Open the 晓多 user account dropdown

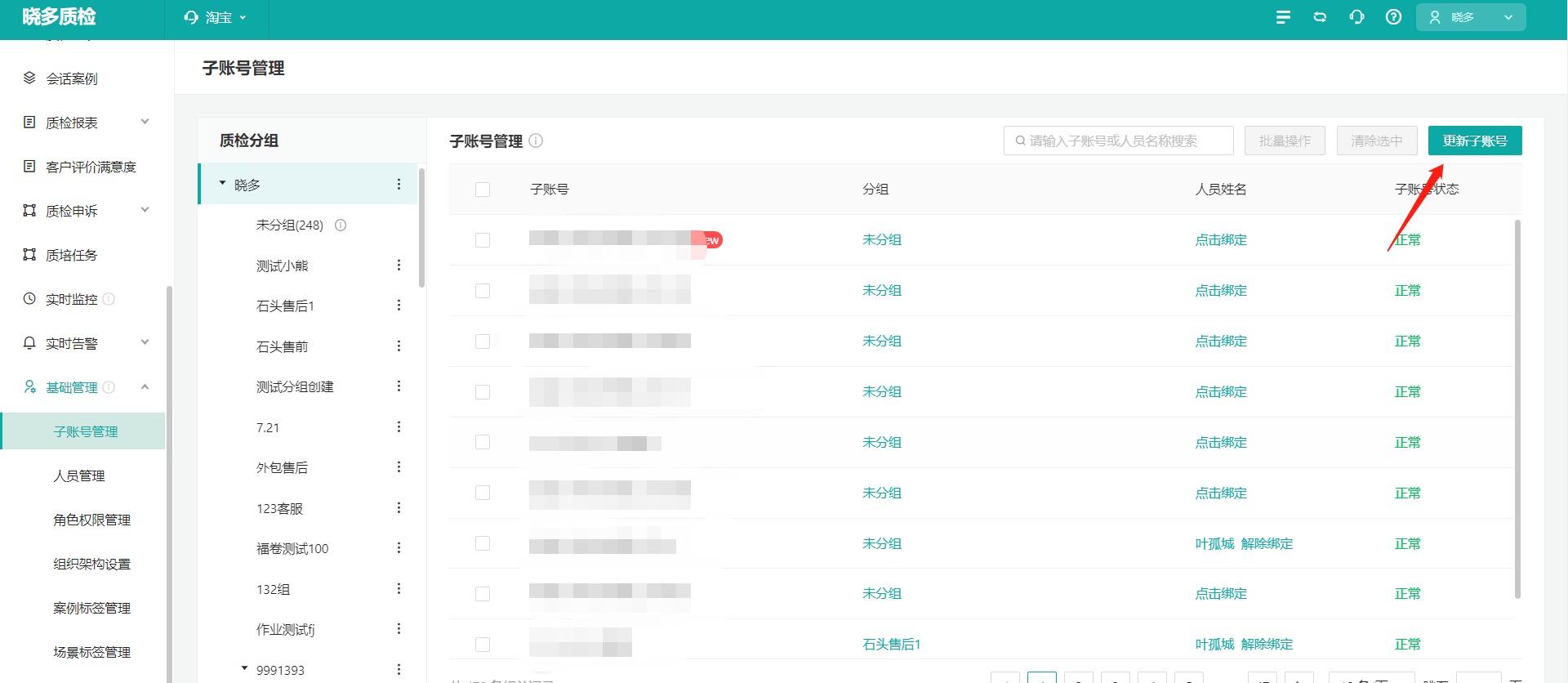click(1471, 17)
